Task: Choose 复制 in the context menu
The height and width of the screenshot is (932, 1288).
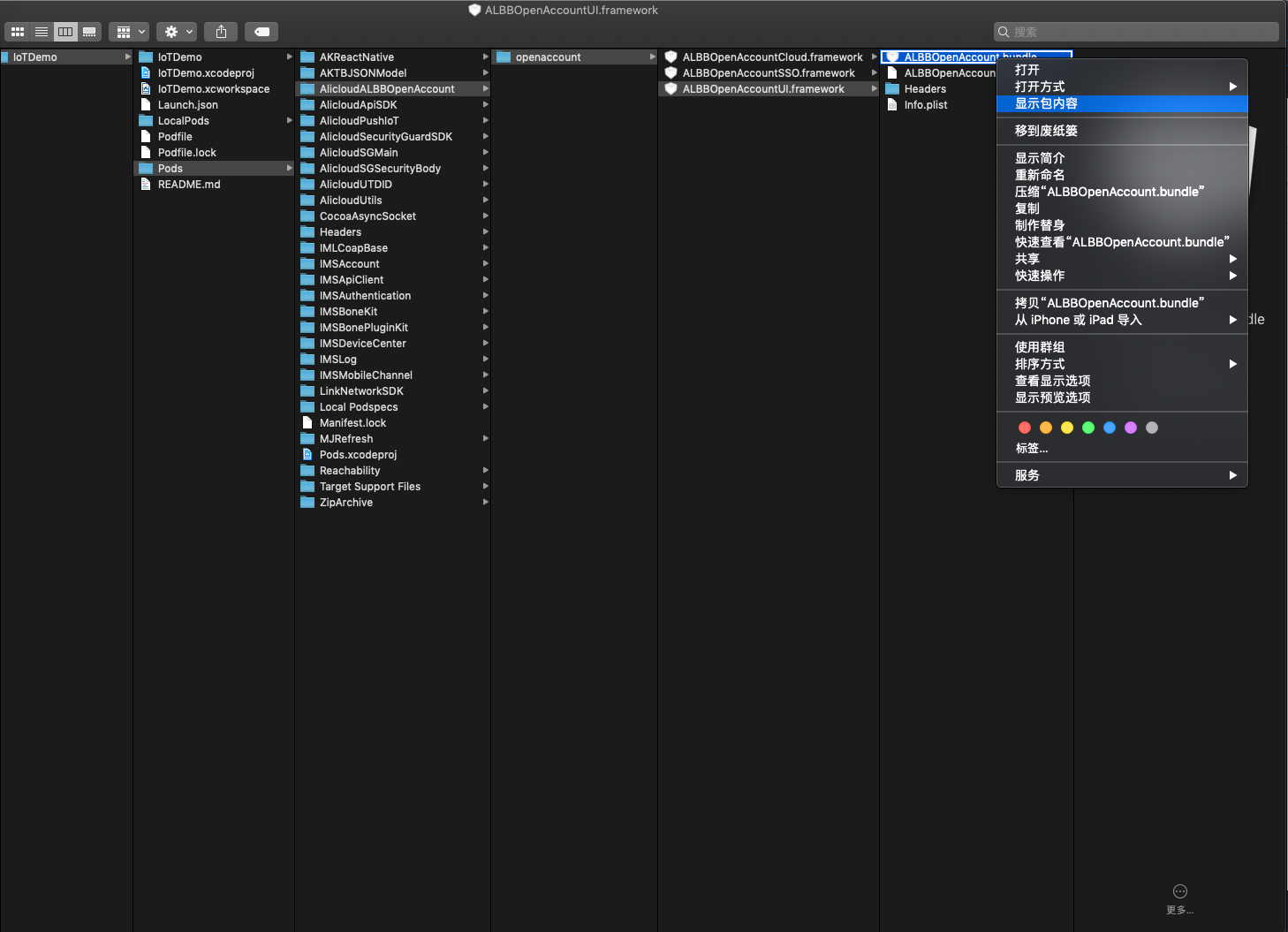Action: [1122, 208]
